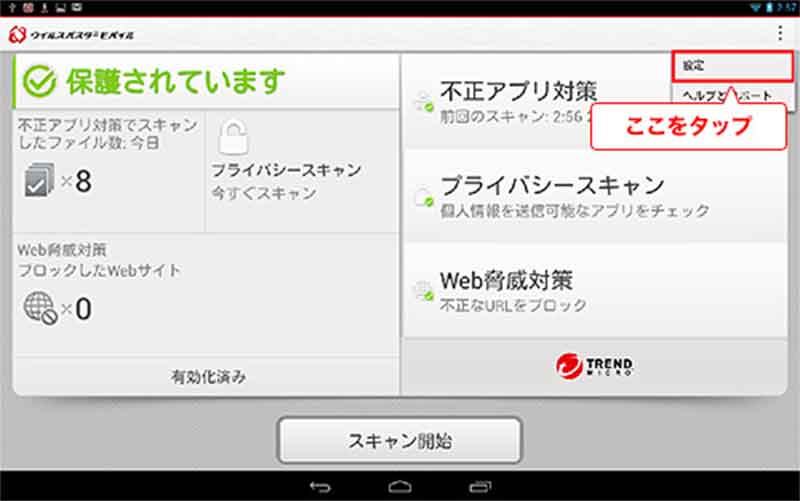
Task: Open the Web脅威対策 feature row
Action: 594,291
